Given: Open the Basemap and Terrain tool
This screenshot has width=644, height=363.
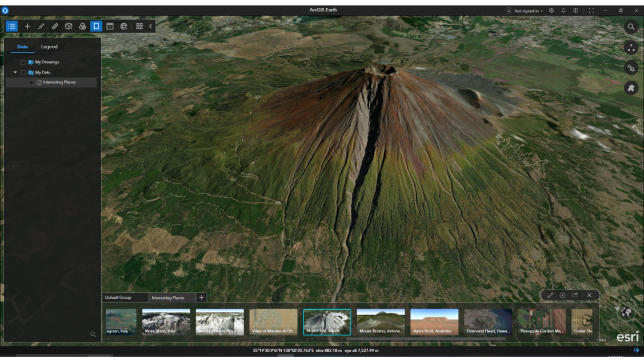Looking at the screenshot, I should click(83, 26).
